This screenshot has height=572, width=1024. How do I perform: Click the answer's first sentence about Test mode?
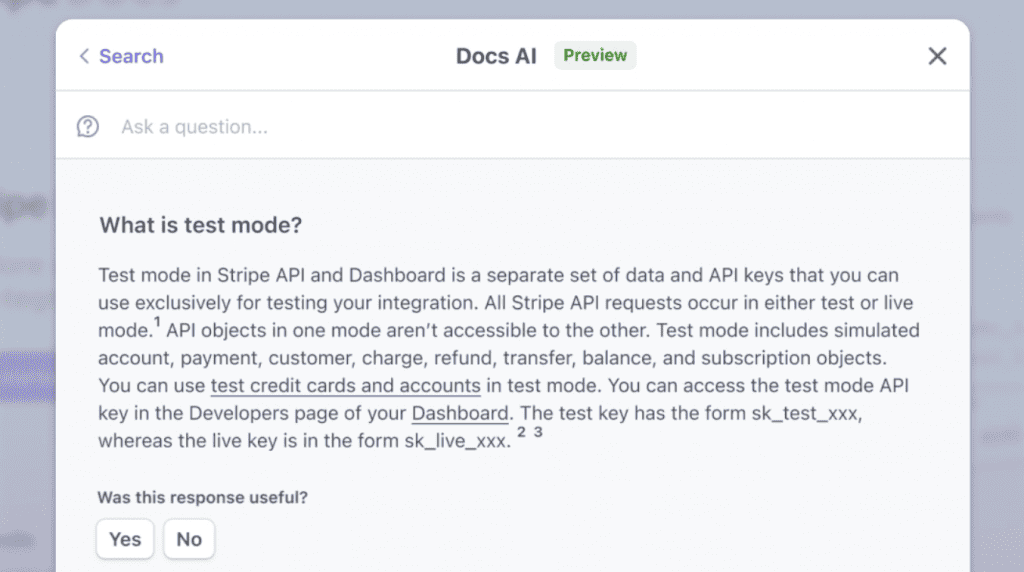tap(400, 275)
